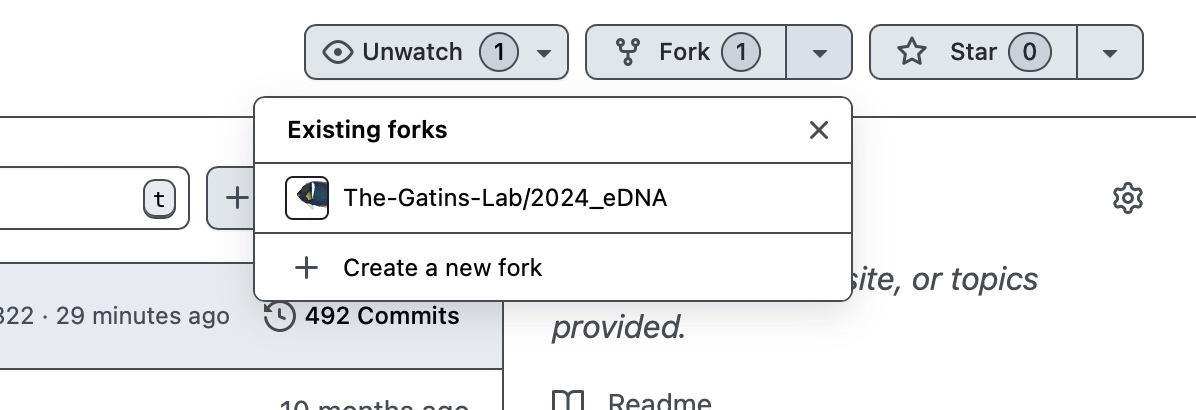Open the 492 Commits history link
Viewport: 1196px width, 410px height.
(x=382, y=316)
